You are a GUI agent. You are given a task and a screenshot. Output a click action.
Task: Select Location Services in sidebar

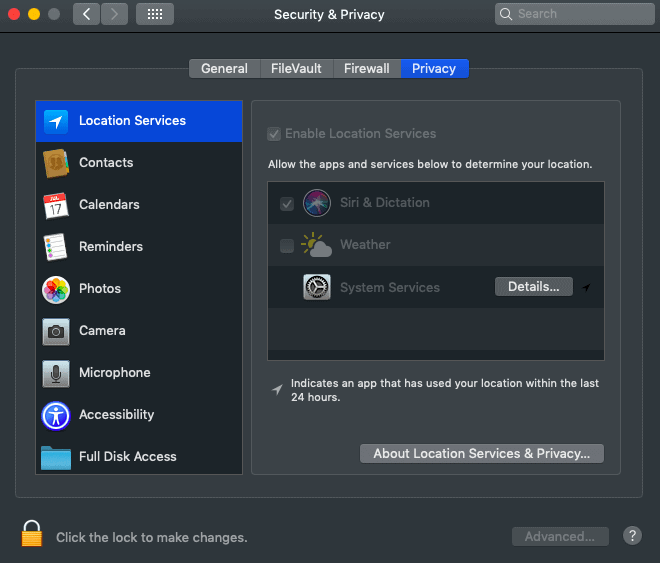click(139, 121)
